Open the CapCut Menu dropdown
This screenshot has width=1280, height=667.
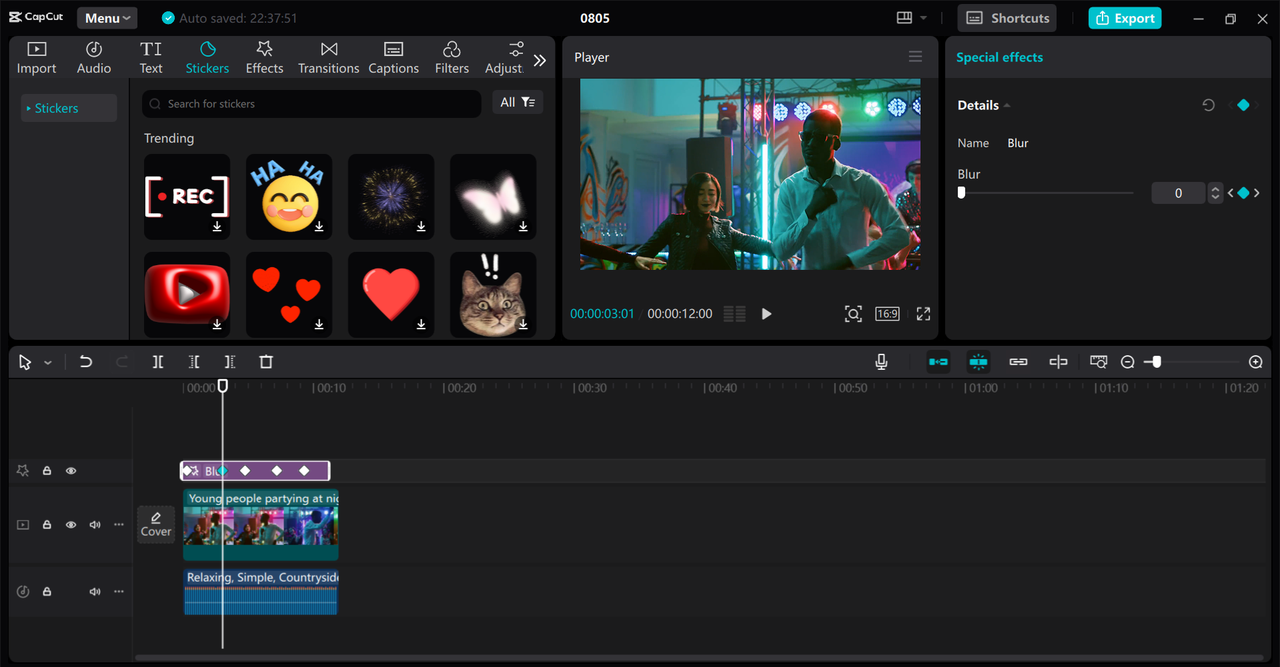tap(107, 18)
